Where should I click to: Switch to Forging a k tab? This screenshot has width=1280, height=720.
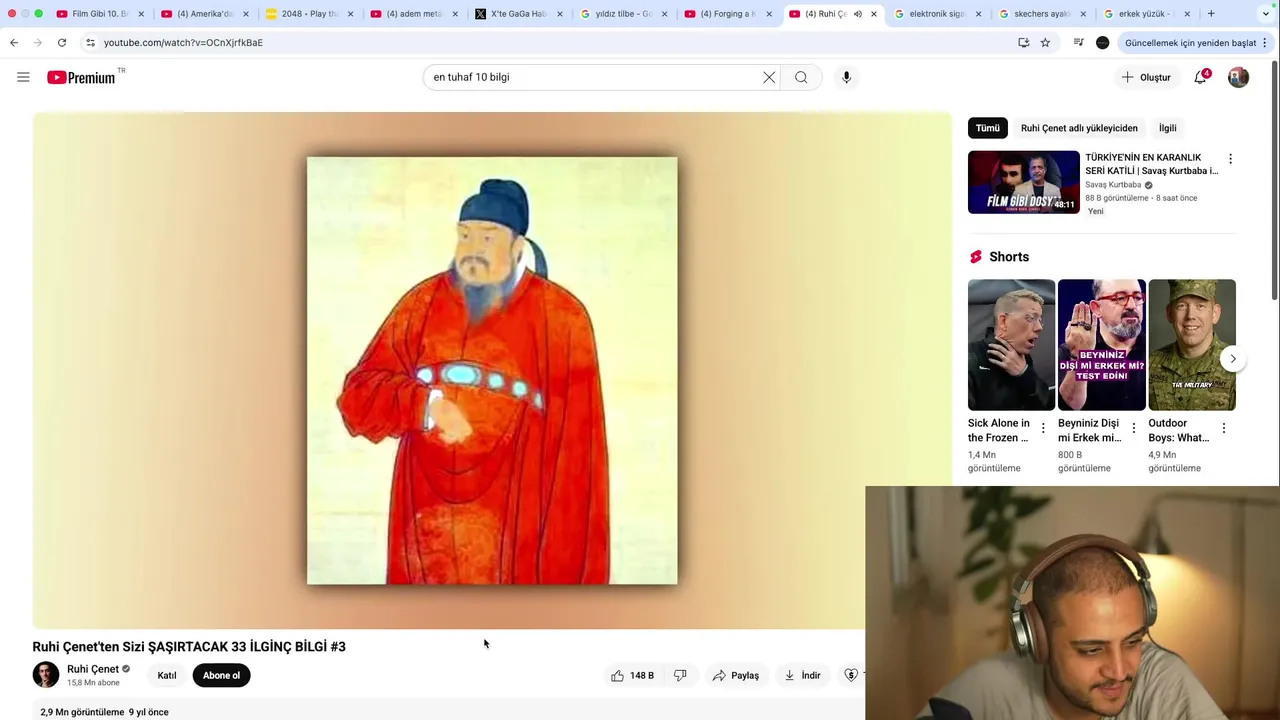coord(728,14)
